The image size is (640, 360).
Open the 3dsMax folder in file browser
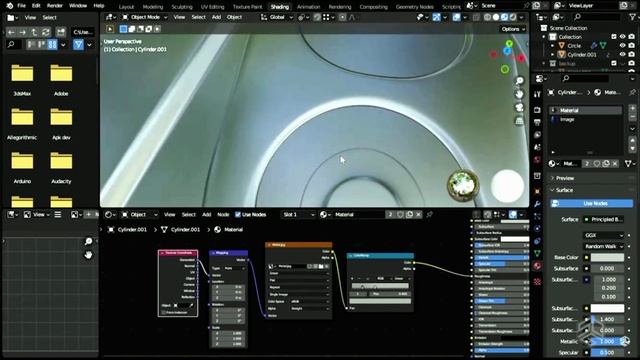coord(22,80)
